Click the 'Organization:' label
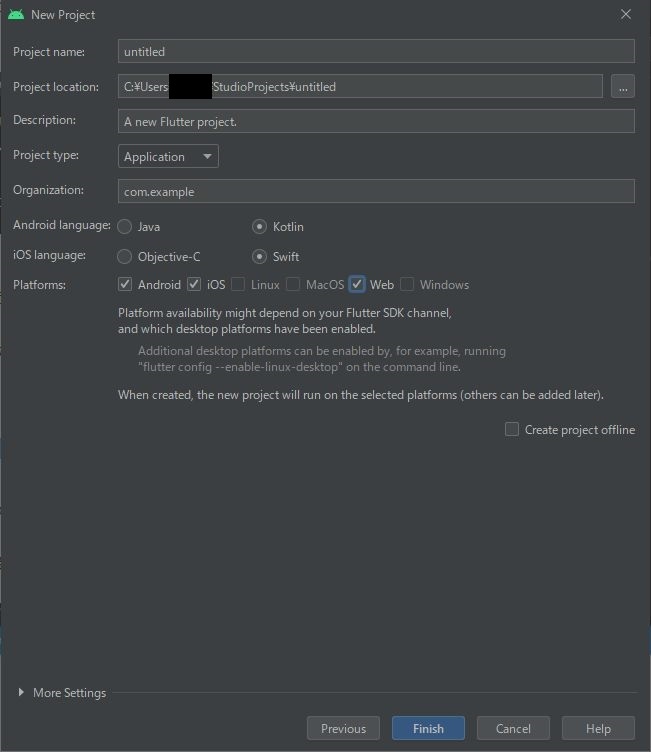The width and height of the screenshot is (651, 752). coord(48,190)
